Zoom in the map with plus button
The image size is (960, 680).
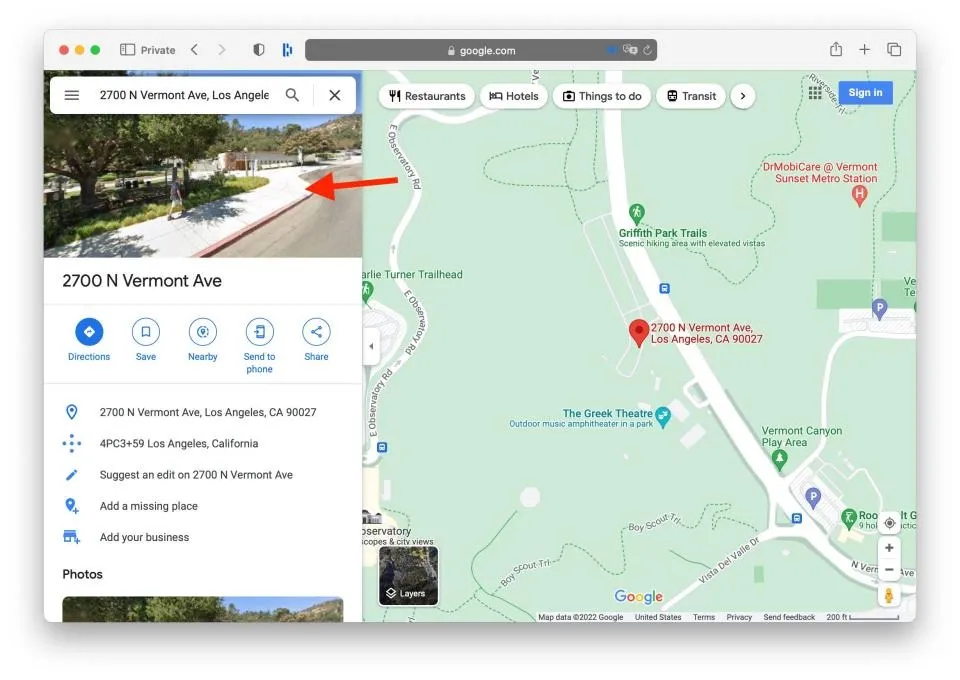(889, 548)
